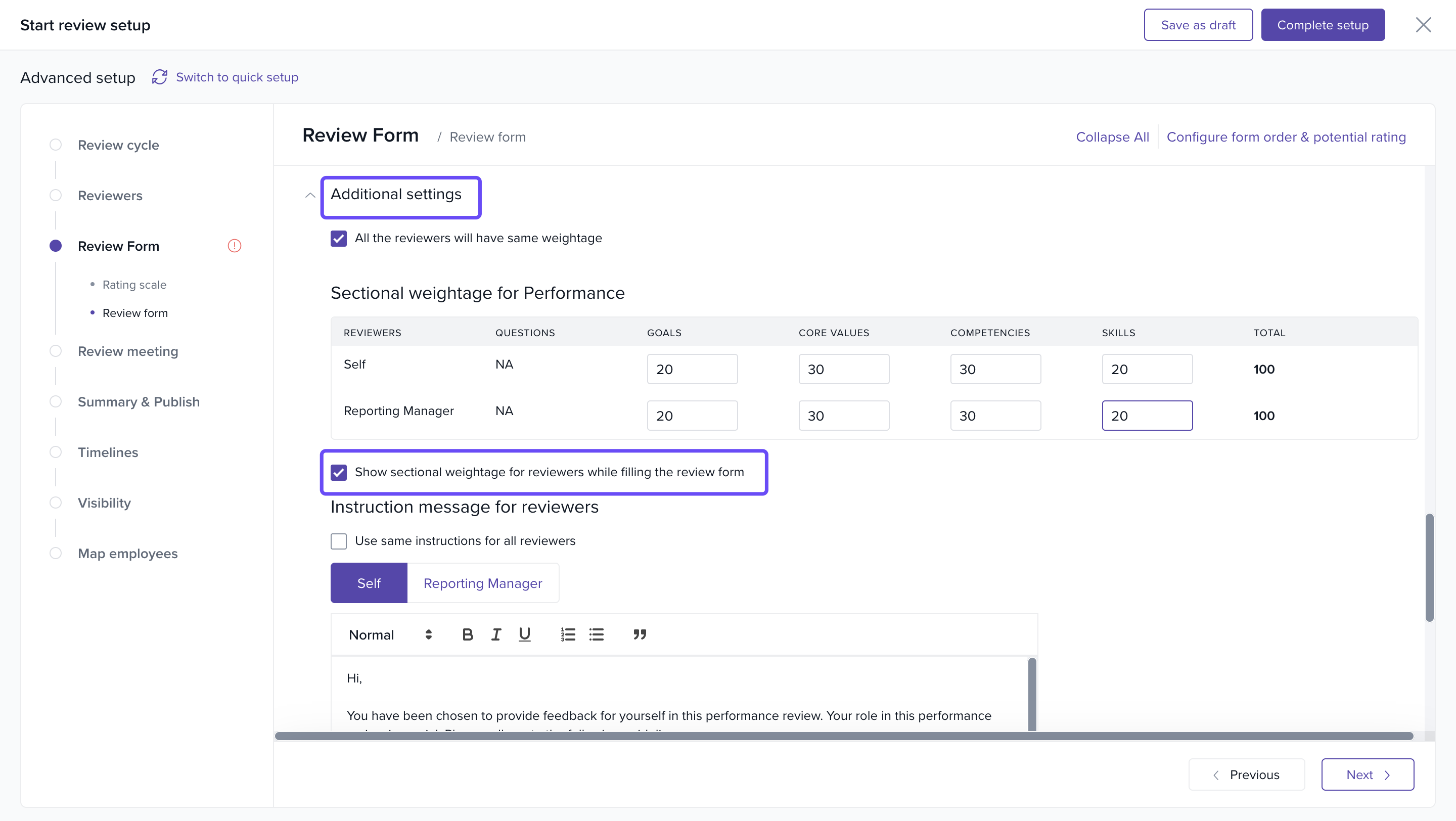Click the Review Form warning icon
The width and height of the screenshot is (1456, 821).
tap(234, 246)
